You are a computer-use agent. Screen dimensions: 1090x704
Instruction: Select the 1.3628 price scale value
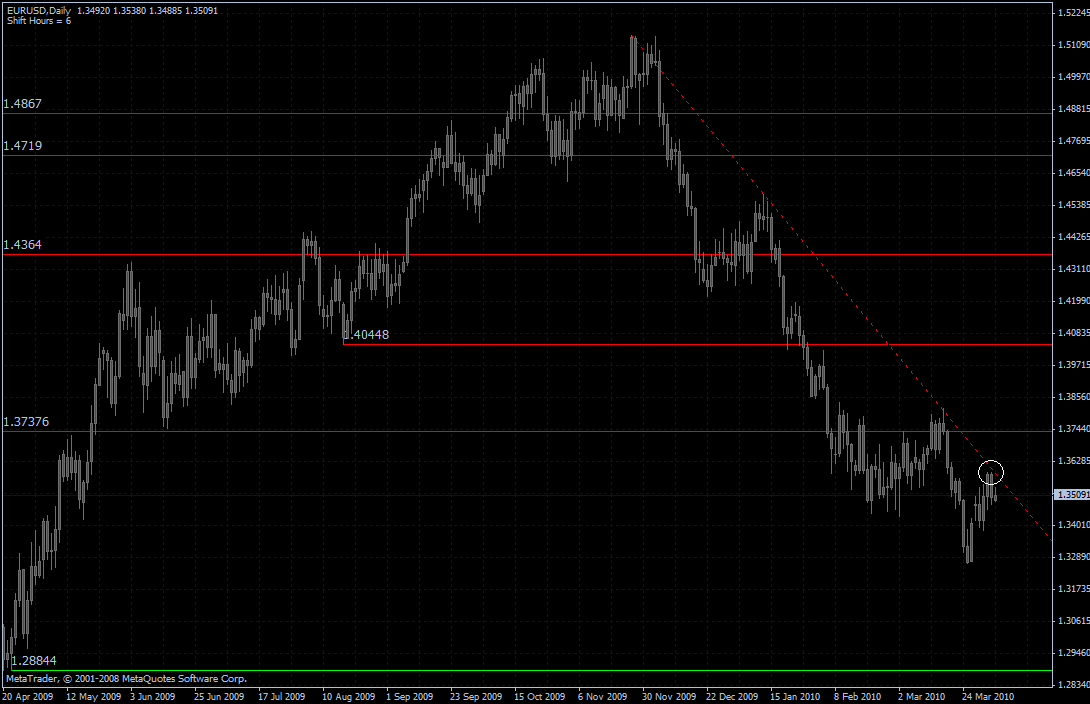coord(1073,460)
